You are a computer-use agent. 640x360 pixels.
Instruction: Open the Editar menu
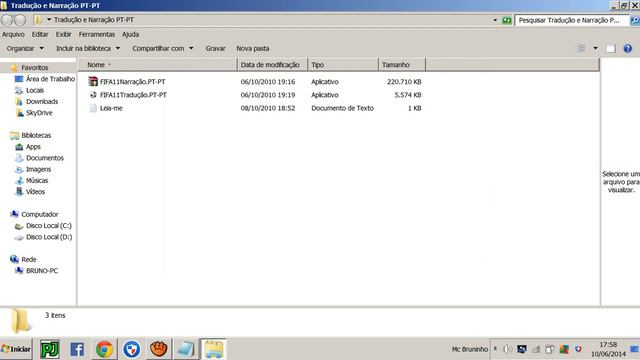pos(40,35)
